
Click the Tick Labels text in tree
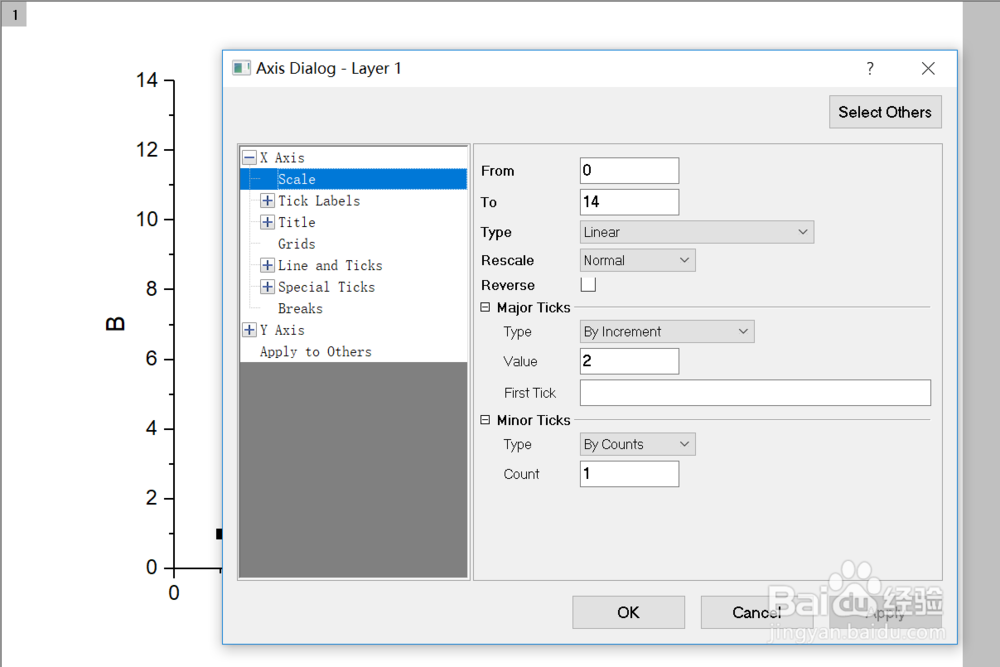coord(319,201)
